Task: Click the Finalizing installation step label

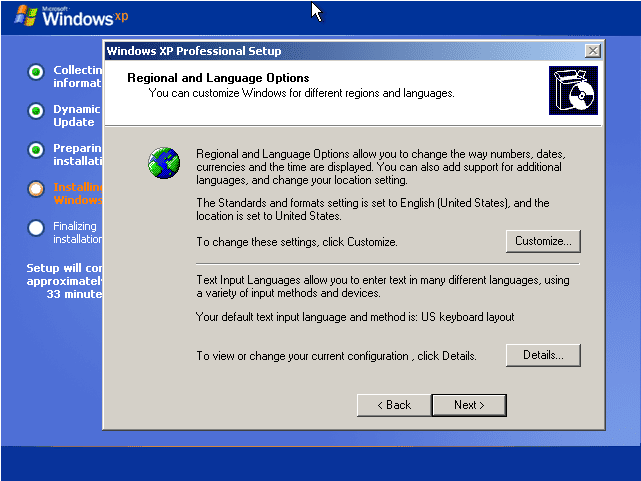Action: [76, 233]
